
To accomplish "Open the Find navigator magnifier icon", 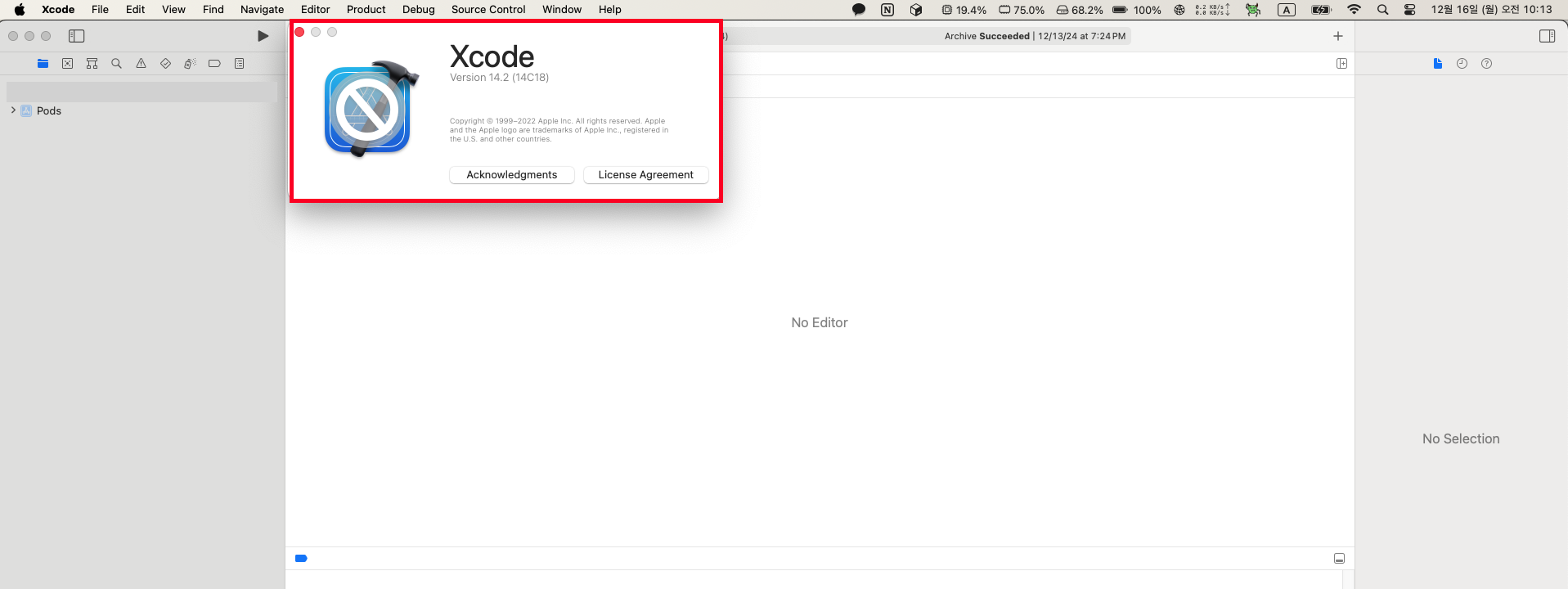I will tap(117, 63).
